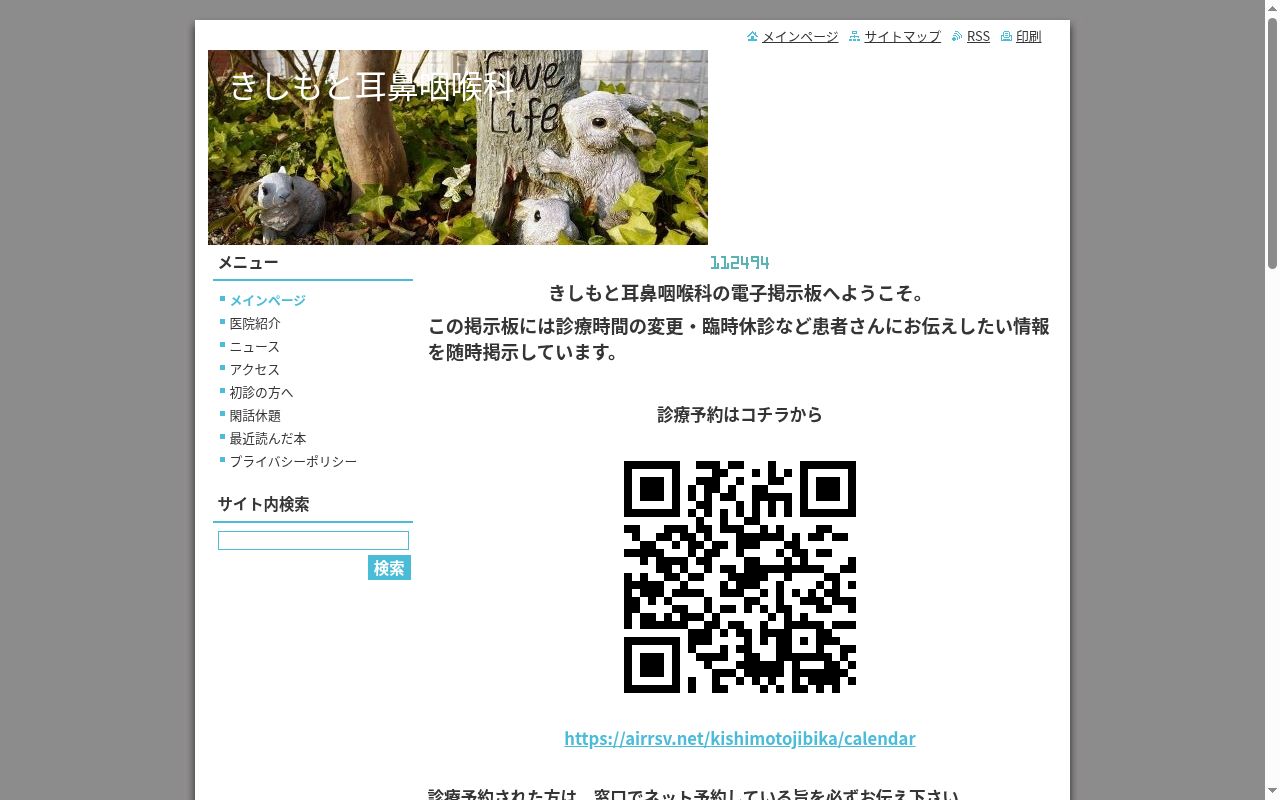This screenshot has width=1280, height=800.
Task: Click the page vertical scrollbar thumb
Action: (x=1272, y=143)
